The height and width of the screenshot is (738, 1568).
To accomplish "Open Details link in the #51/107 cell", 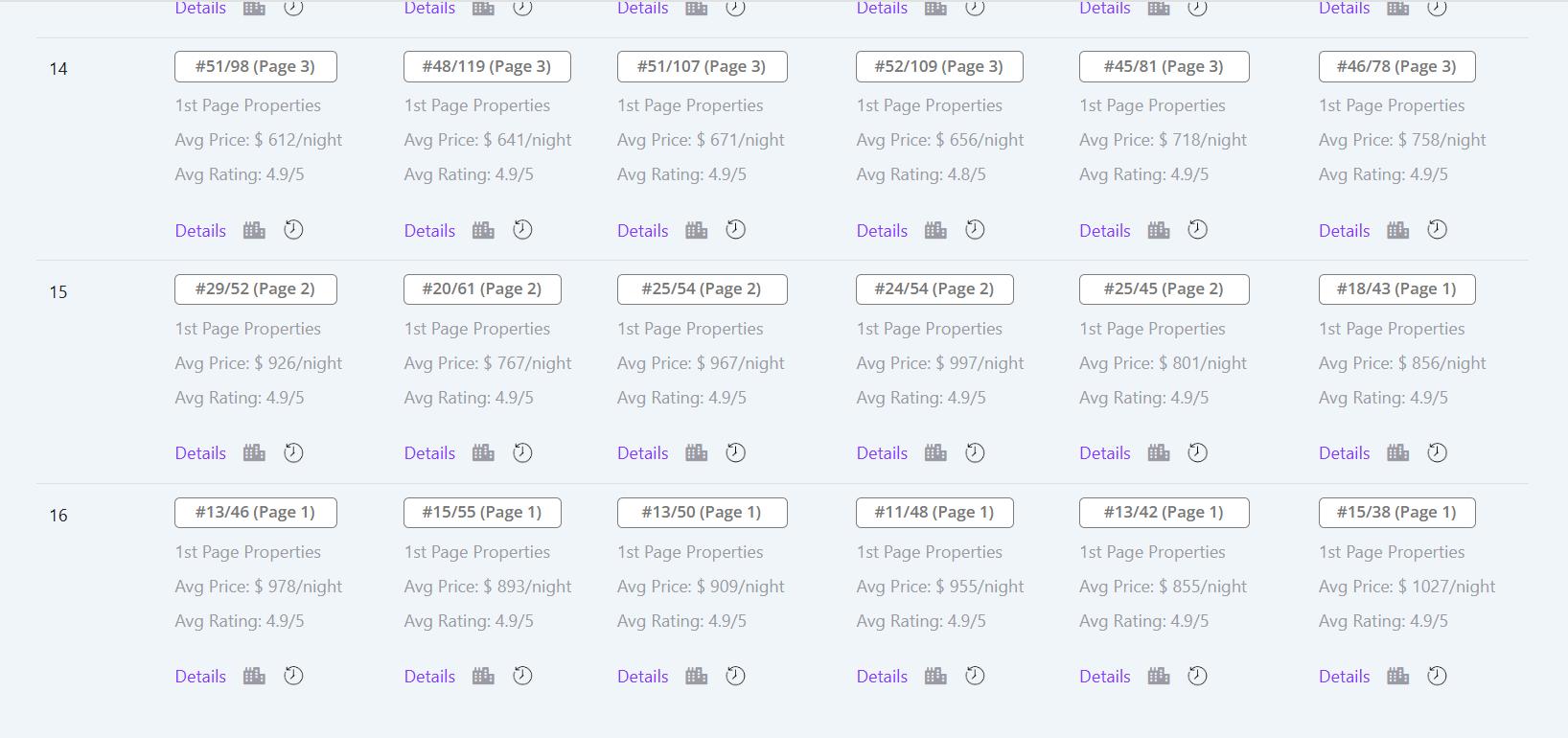I will 643,231.
